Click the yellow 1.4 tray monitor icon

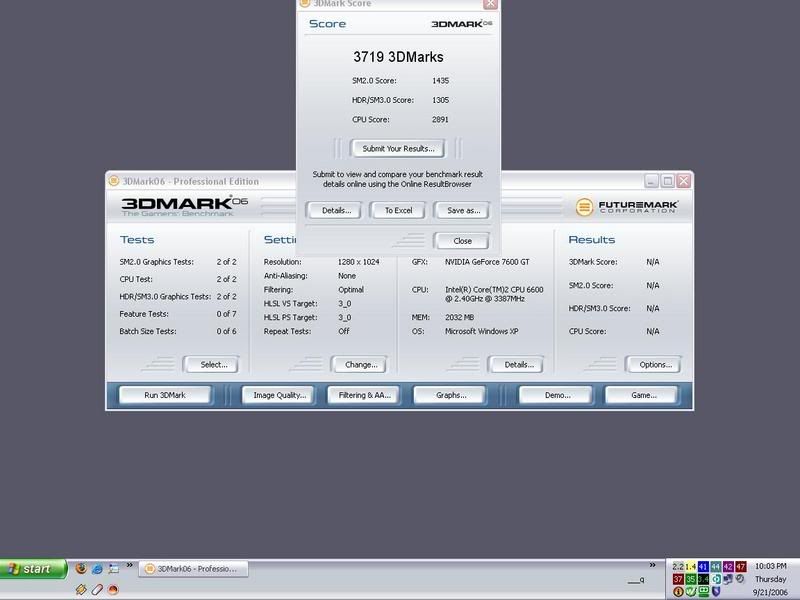[690, 566]
